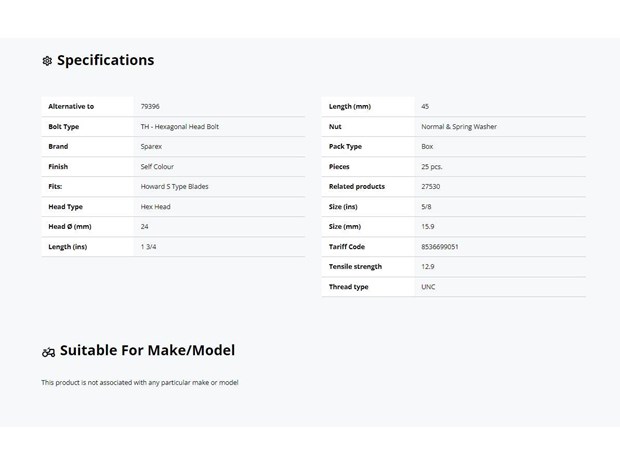Click the 25 pcs. pieces value
Screen dimensions: 620x465
pos(432,166)
